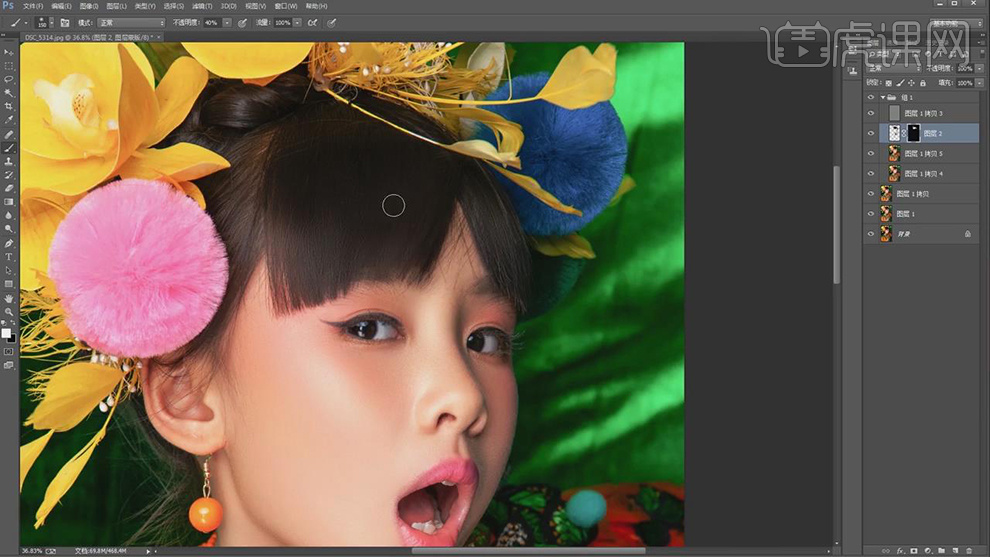
Task: Select the Type tool
Action: pyautogui.click(x=9, y=257)
